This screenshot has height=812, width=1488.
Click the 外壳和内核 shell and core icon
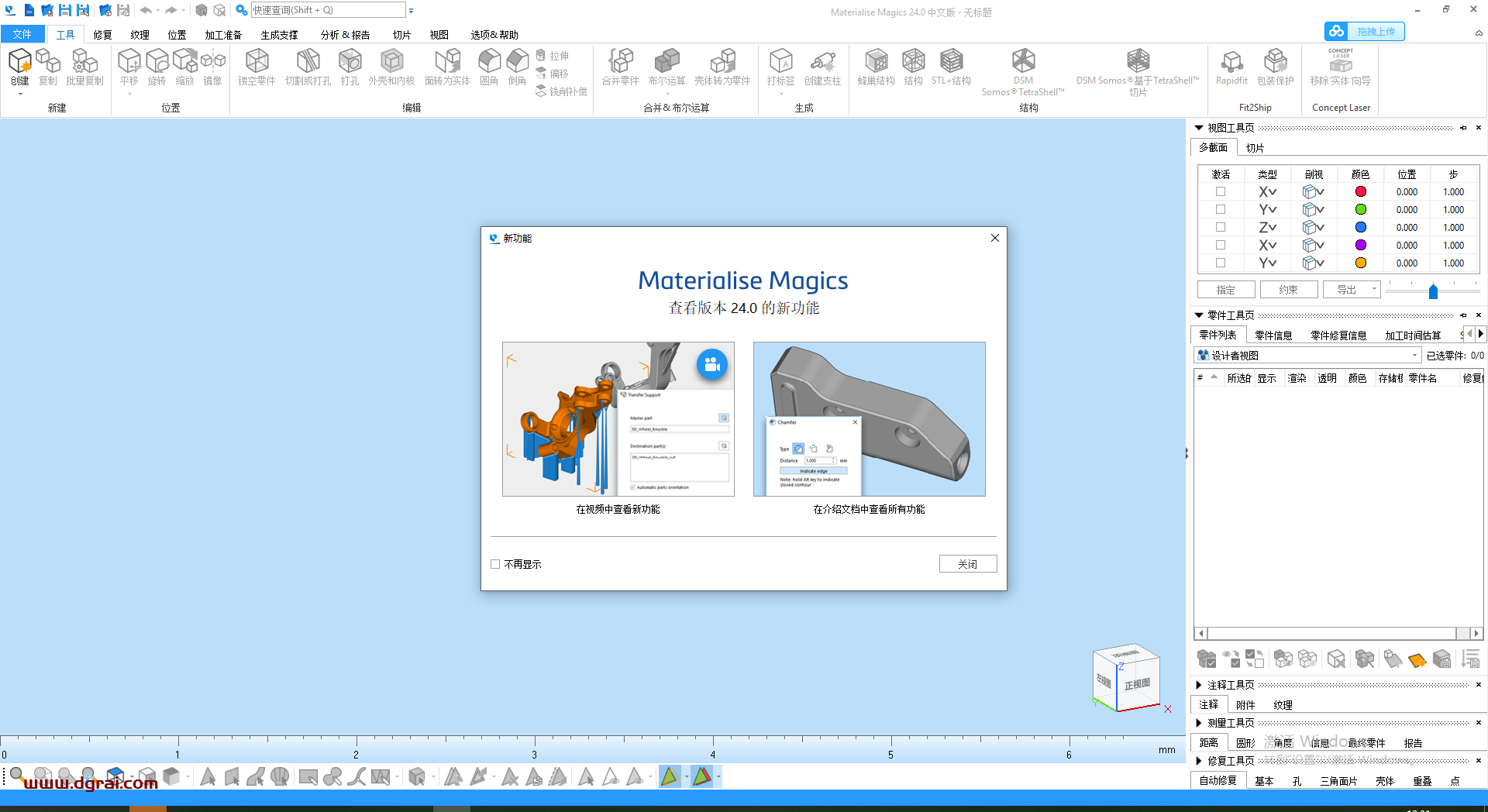point(391,67)
